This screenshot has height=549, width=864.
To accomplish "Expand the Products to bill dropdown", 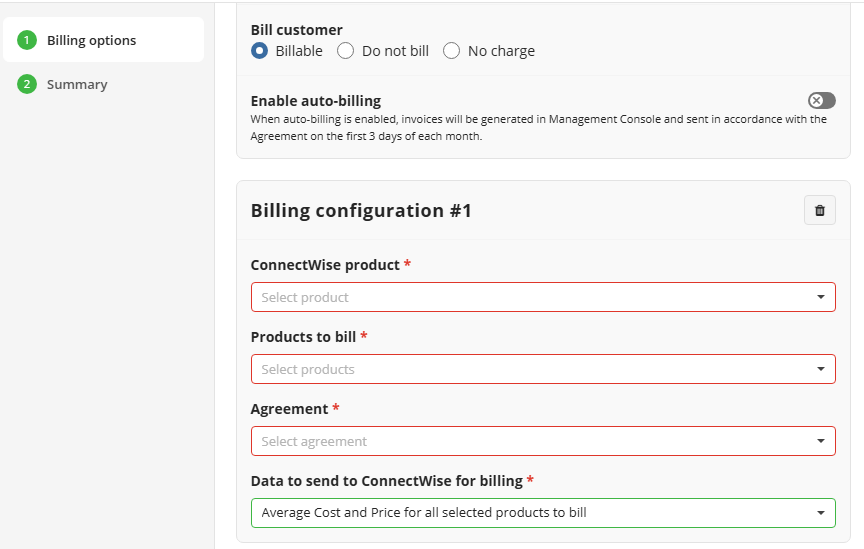I will 543,369.
